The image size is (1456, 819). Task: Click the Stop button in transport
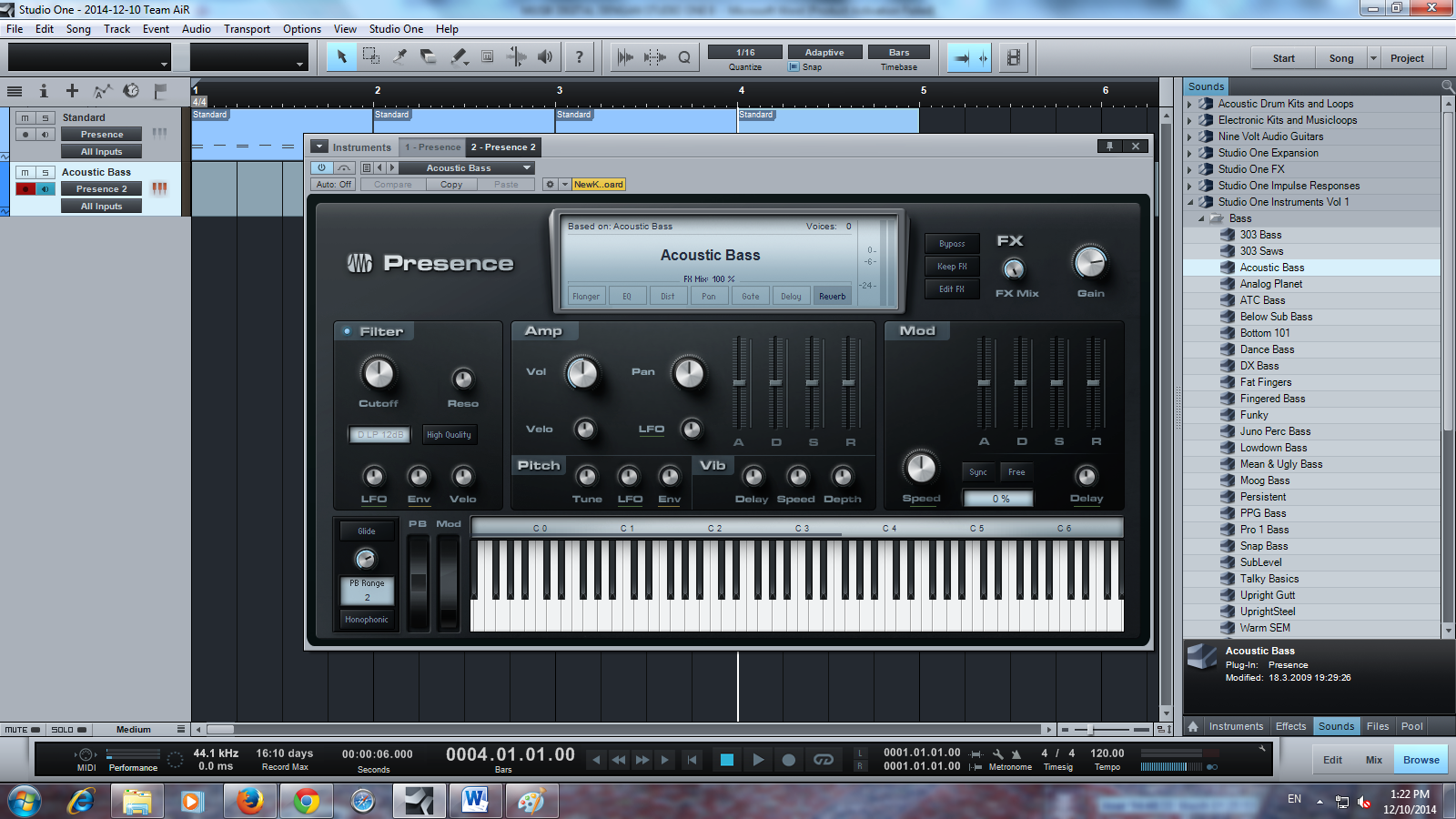727,760
